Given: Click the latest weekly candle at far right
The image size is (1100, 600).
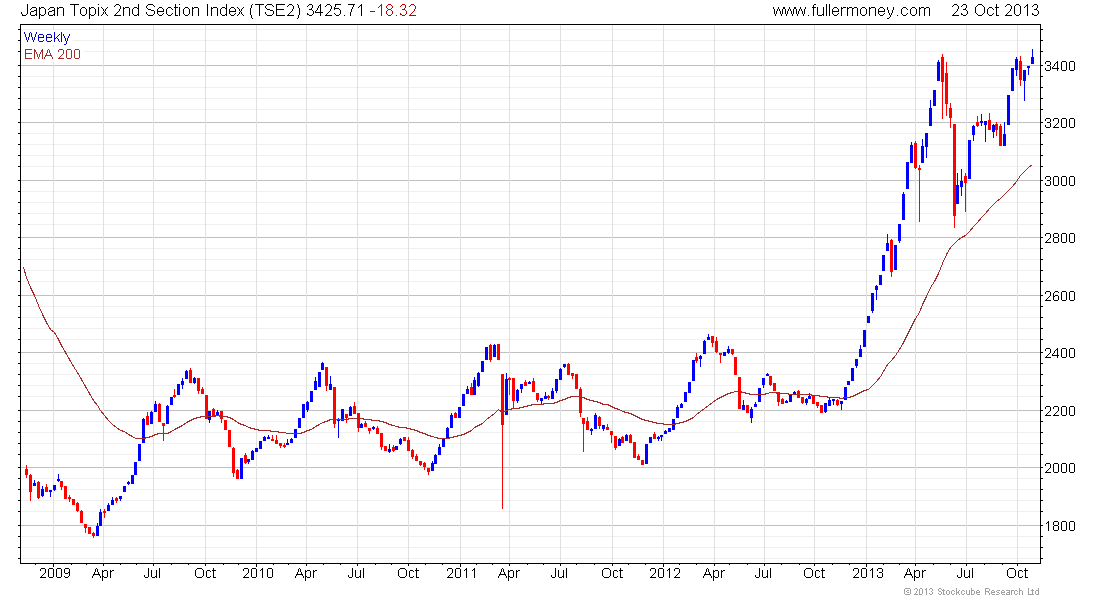Looking at the screenshot, I should [x=1032, y=58].
